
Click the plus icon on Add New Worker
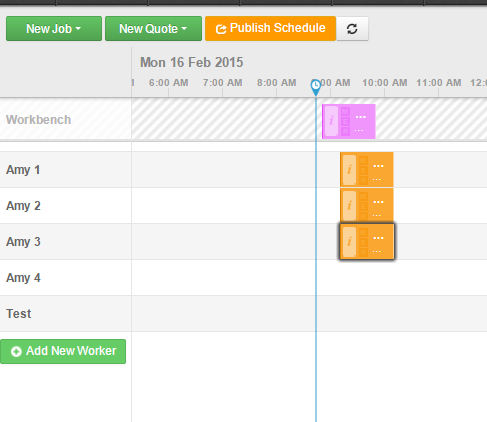click(16, 351)
